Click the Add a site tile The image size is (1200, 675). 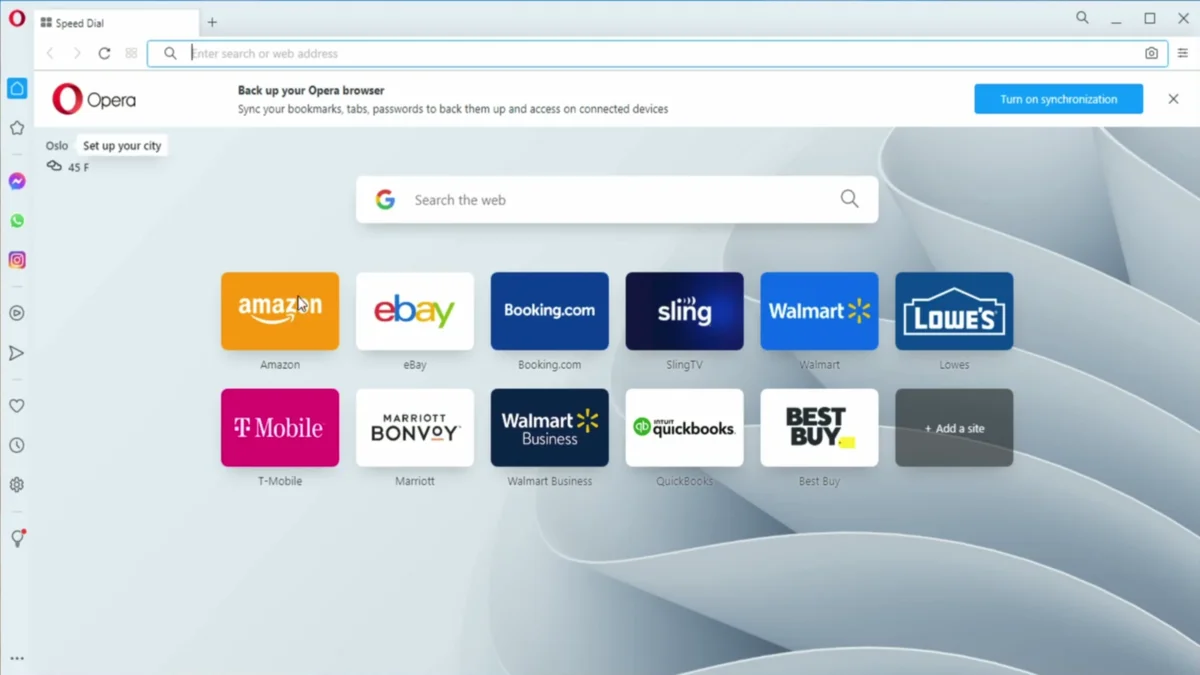click(x=954, y=428)
